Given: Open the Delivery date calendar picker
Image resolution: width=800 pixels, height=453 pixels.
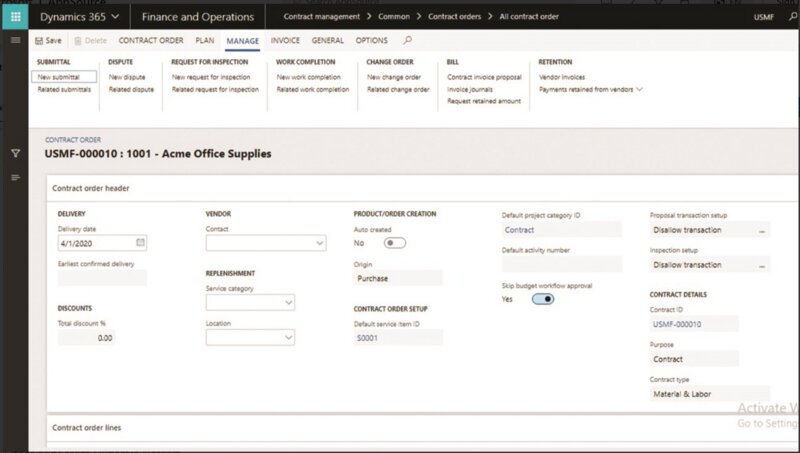Looking at the screenshot, I should 140,242.
